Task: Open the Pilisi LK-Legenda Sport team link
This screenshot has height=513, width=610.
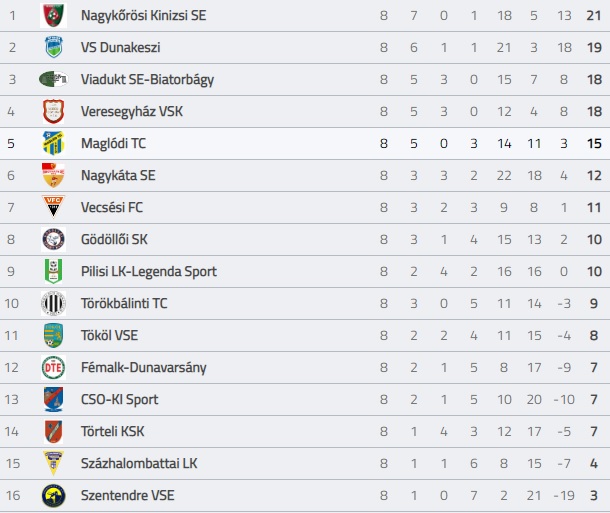Action: click(149, 271)
